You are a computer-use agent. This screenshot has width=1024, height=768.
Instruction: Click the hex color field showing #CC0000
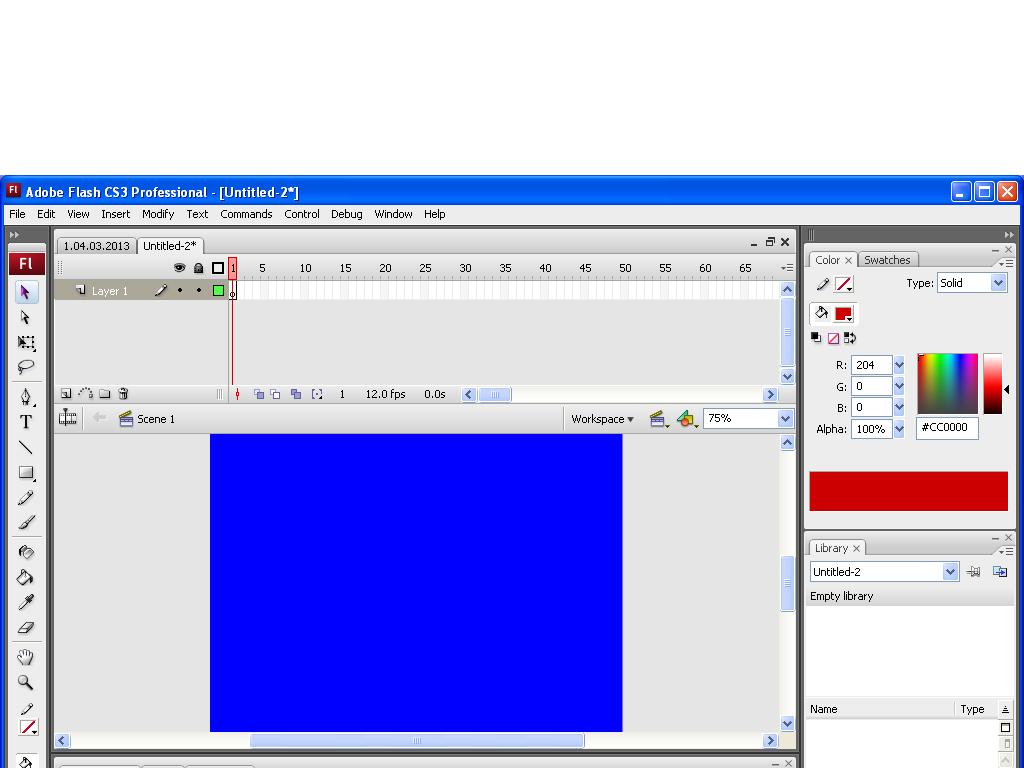click(x=946, y=428)
